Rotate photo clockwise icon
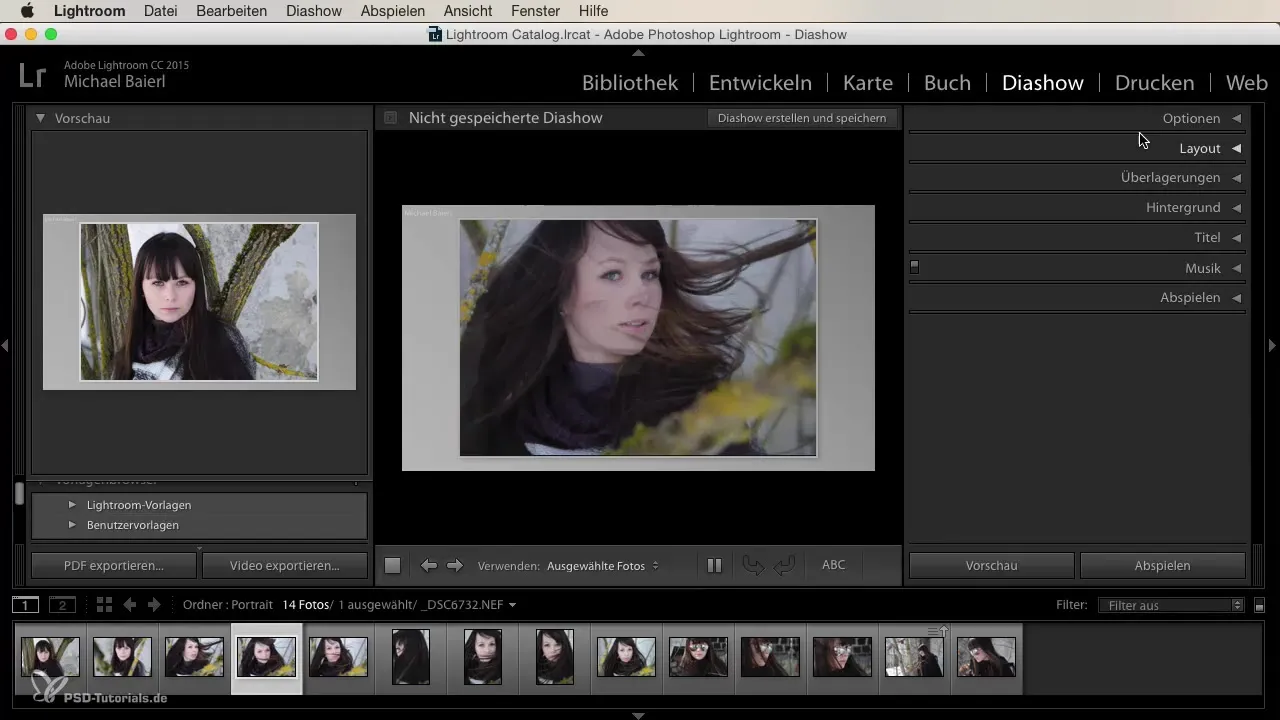Screen dimensions: 1280x720 coord(784,566)
